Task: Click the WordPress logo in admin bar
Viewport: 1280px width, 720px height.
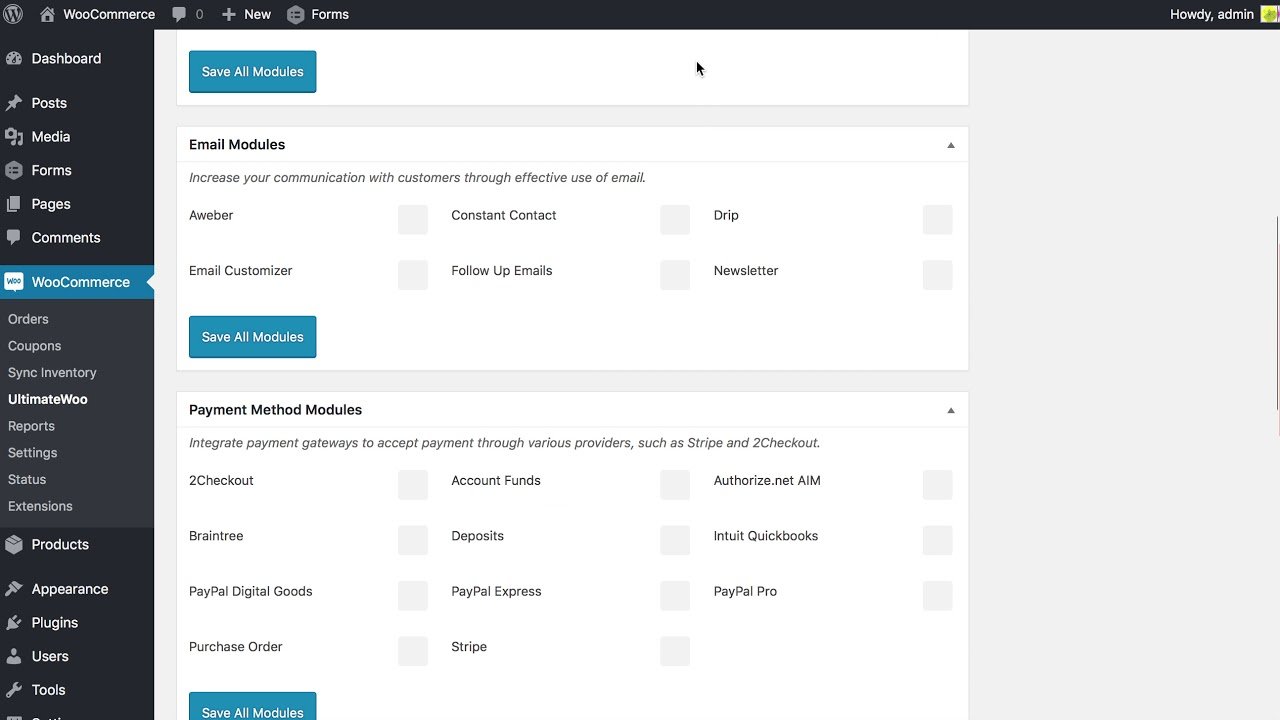Action: coord(14,14)
